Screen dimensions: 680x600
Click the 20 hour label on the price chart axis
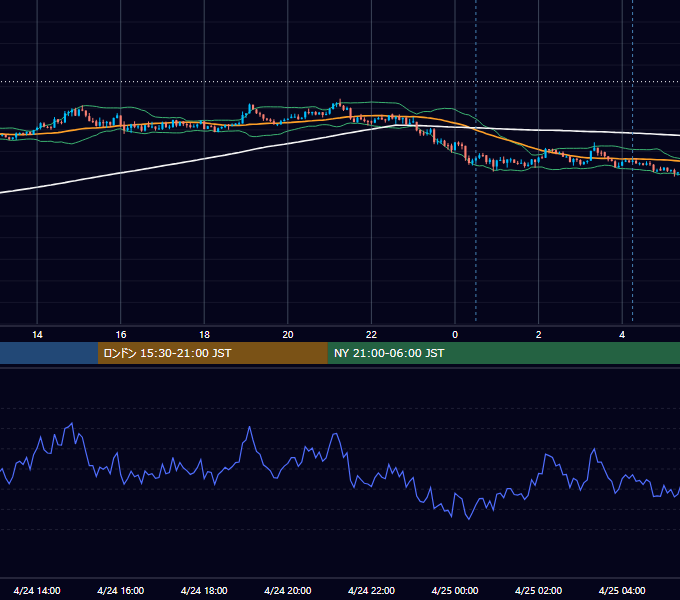click(288, 335)
